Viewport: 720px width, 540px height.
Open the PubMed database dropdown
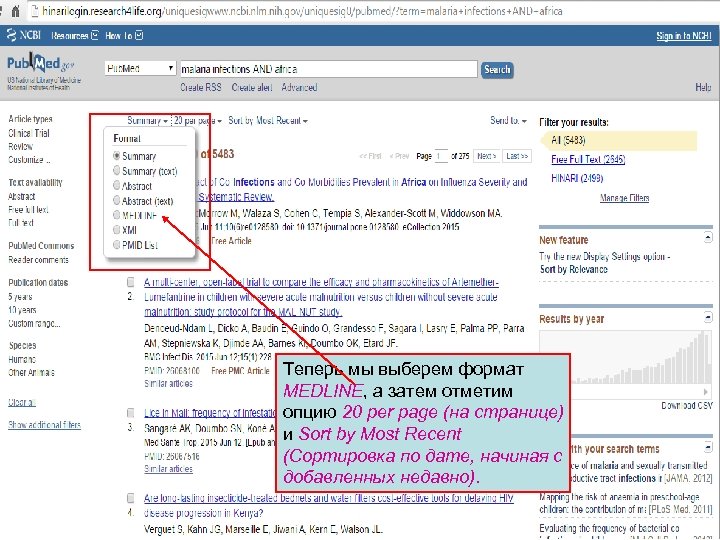[140, 68]
